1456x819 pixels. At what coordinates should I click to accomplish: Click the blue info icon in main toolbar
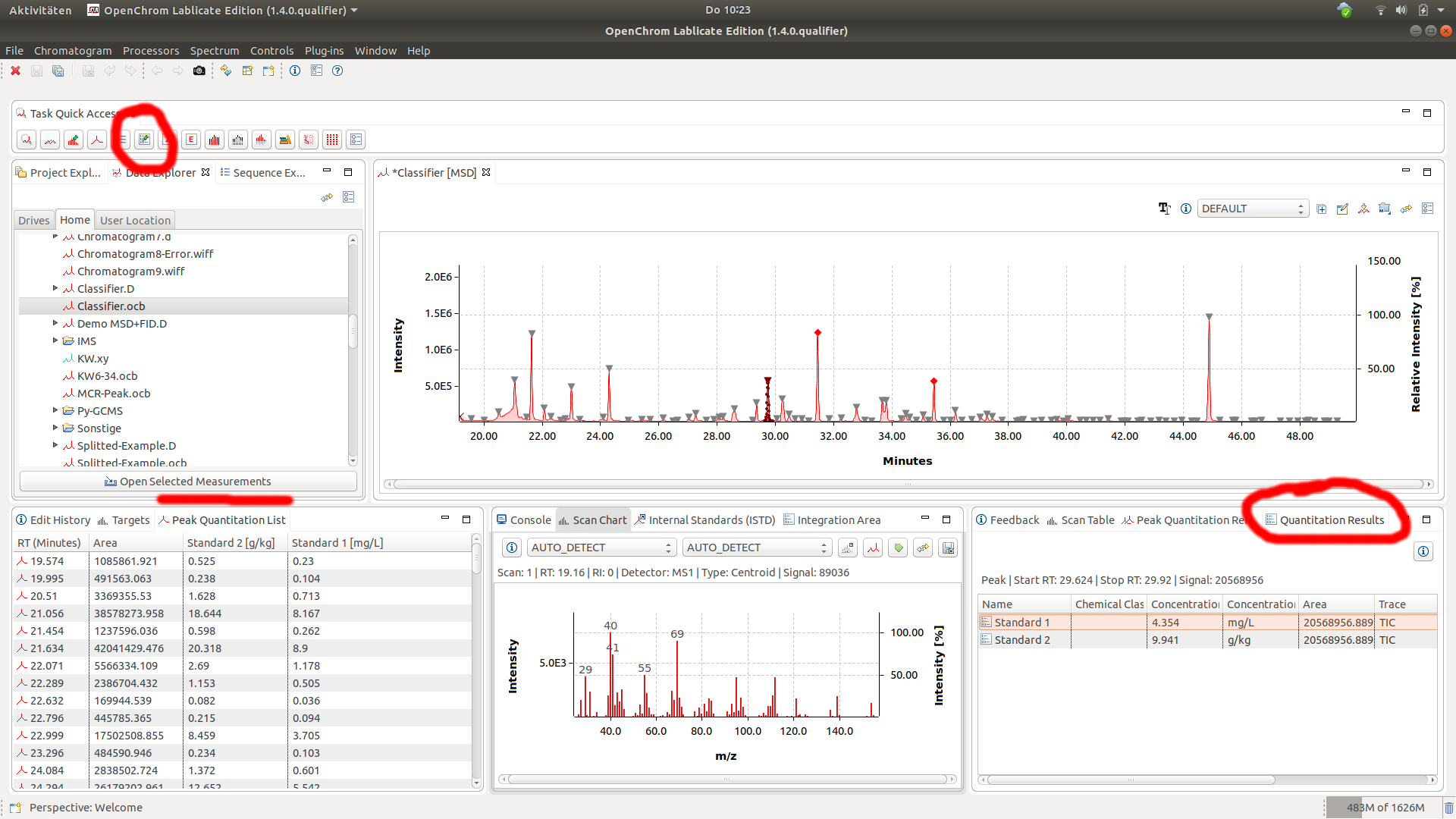coord(295,71)
